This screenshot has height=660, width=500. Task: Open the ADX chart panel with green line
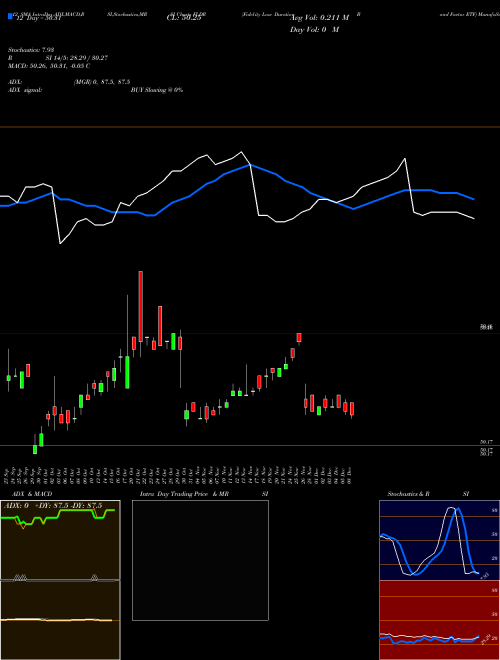60,540
